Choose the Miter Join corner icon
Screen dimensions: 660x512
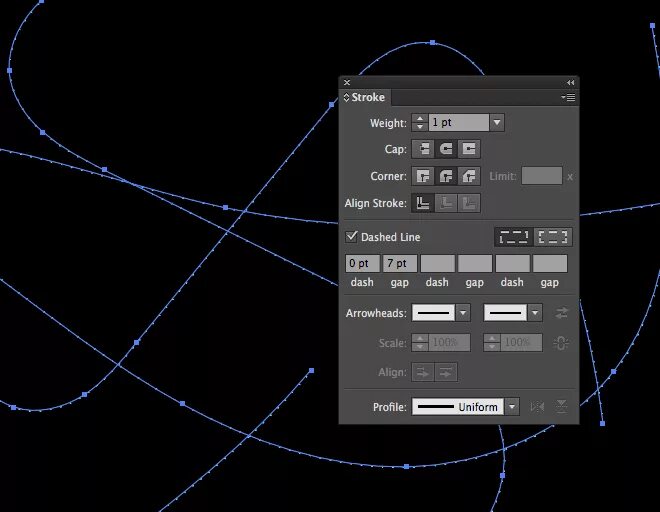423,176
